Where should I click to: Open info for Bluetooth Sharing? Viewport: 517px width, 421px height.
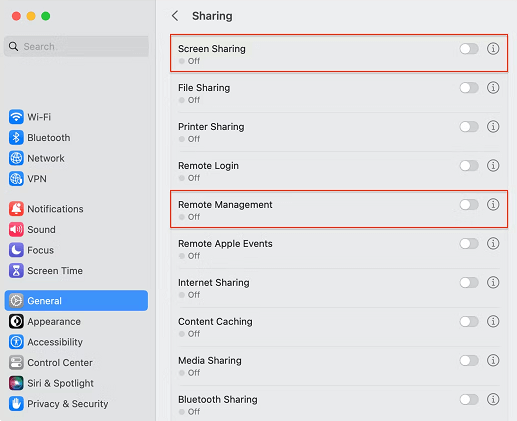click(493, 399)
